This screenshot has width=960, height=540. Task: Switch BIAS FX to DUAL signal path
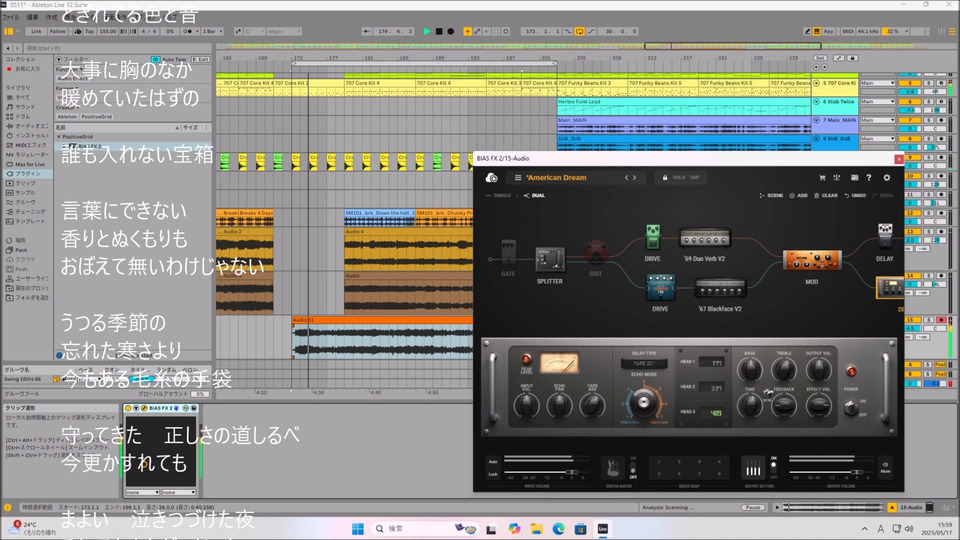[534, 195]
